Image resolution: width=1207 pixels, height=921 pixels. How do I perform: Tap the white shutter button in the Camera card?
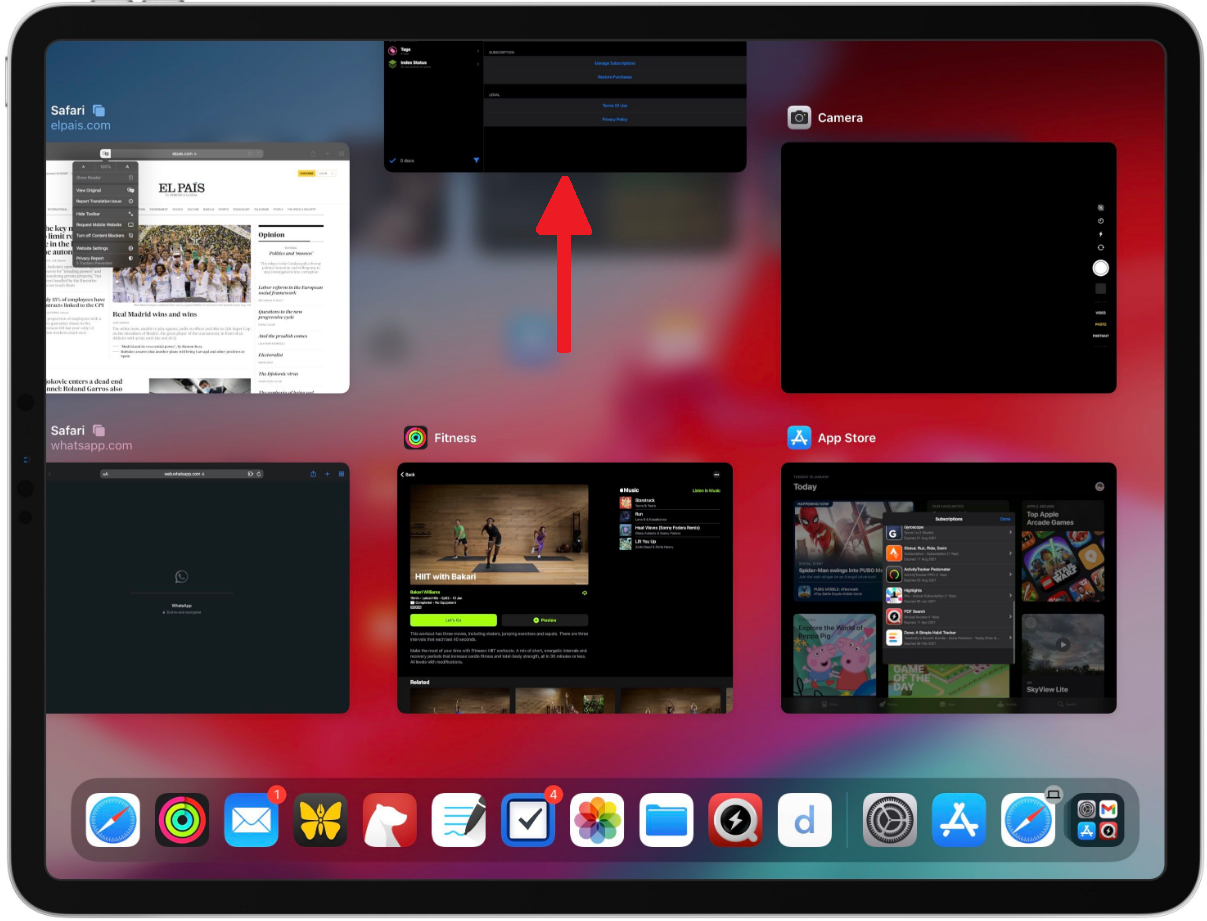pyautogui.click(x=1100, y=268)
